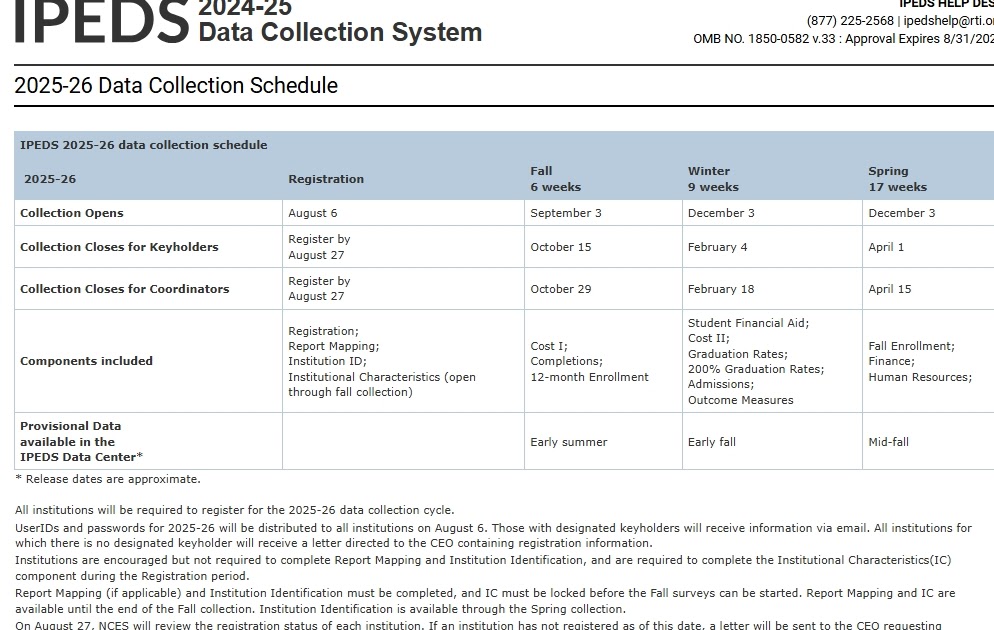The height and width of the screenshot is (630, 994).
Task: Click the Collection Closes for Keyholders row label
Action: point(119,247)
